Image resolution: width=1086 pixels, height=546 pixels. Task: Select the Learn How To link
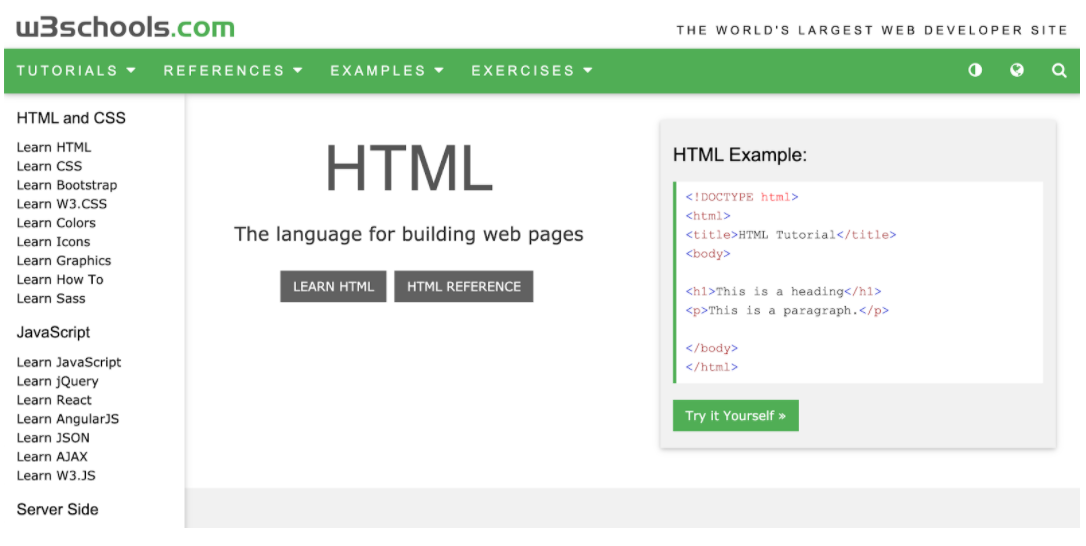(x=60, y=279)
